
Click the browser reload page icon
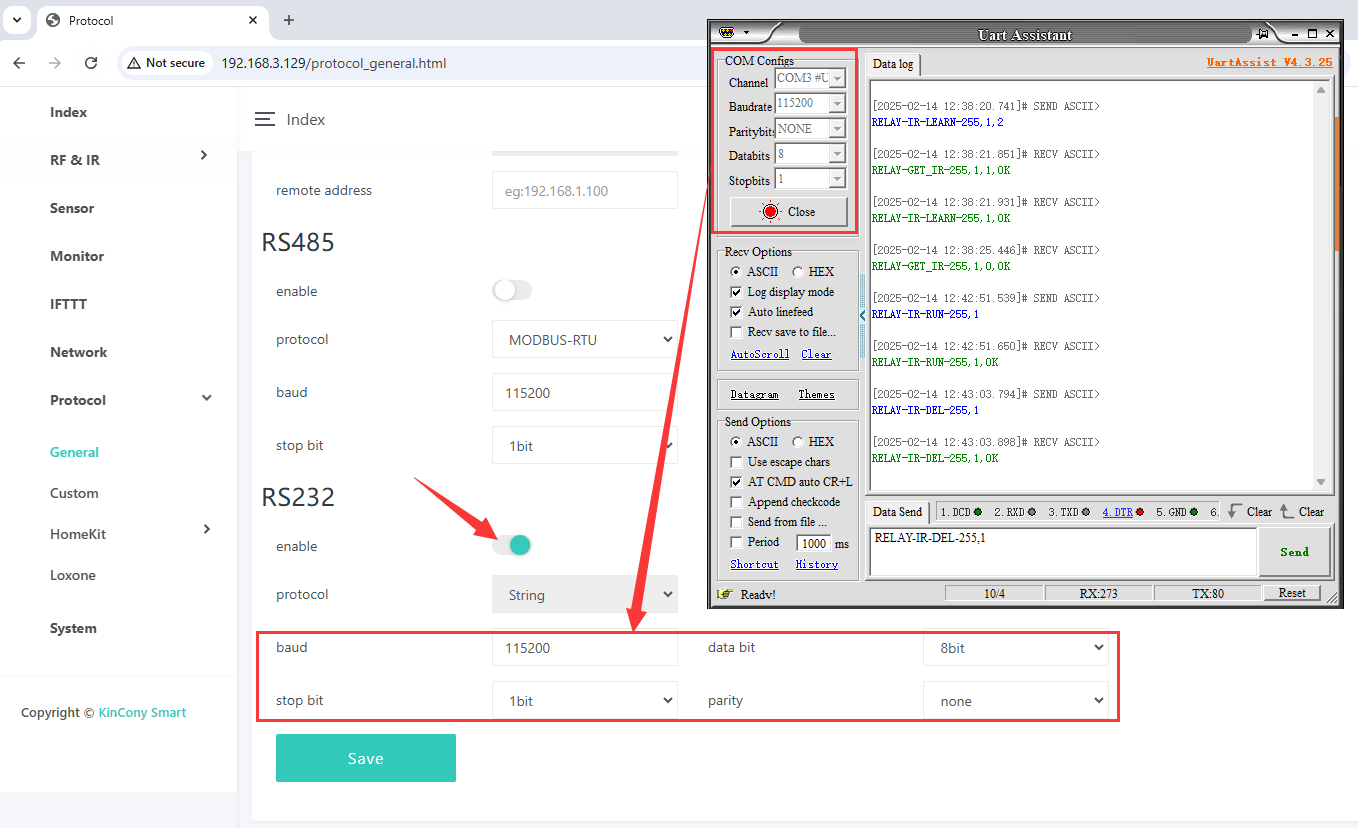(91, 63)
